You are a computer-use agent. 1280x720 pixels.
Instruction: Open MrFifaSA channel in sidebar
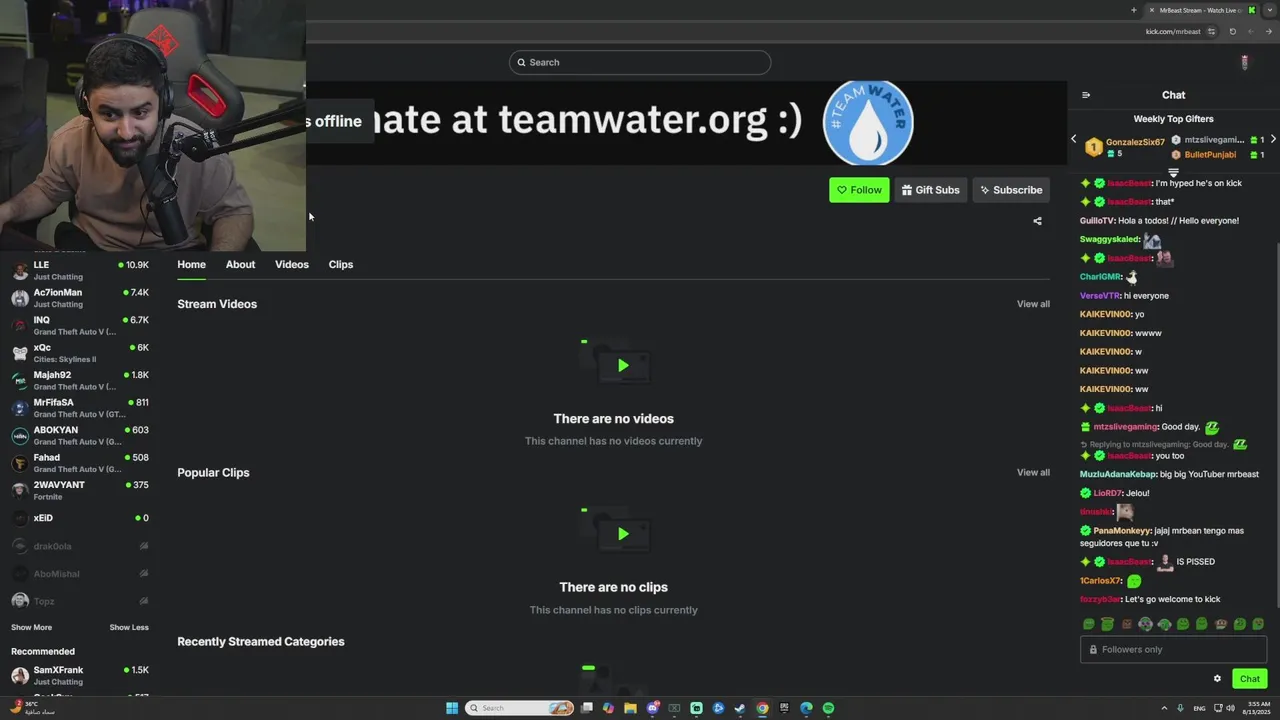80,408
